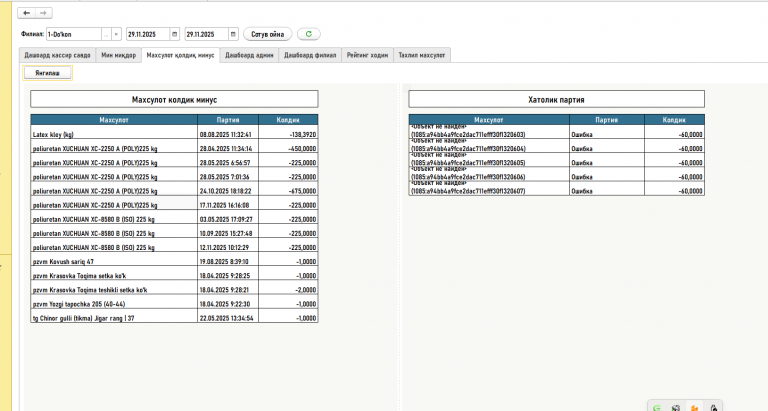The image size is (768, 411).
Task: Go forward with the right arrow button
Action: coord(43,13)
